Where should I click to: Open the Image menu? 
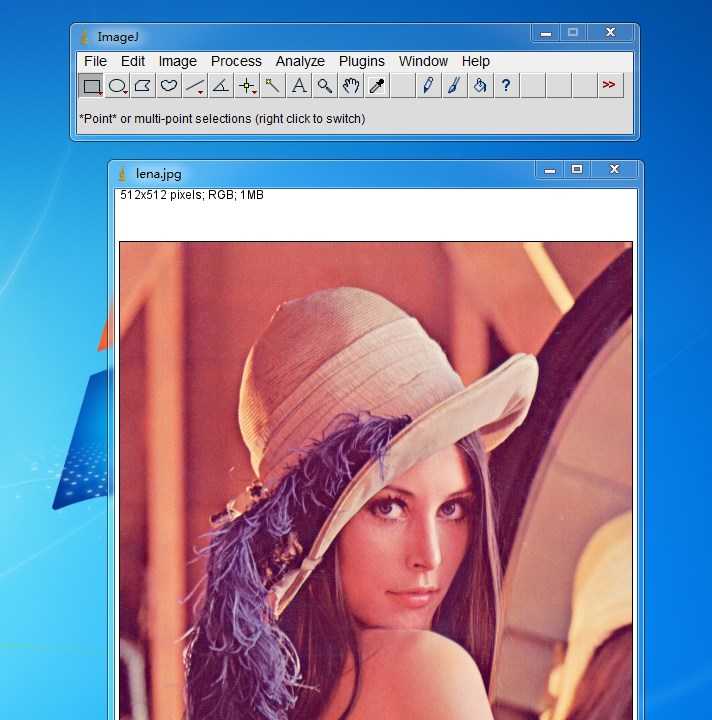(x=178, y=61)
